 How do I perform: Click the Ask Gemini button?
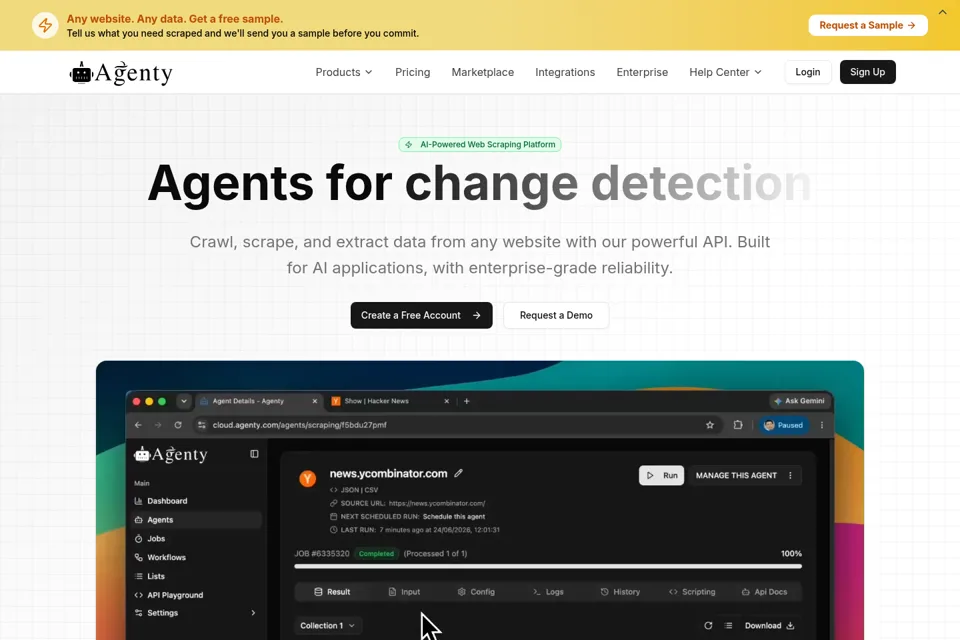tap(800, 401)
